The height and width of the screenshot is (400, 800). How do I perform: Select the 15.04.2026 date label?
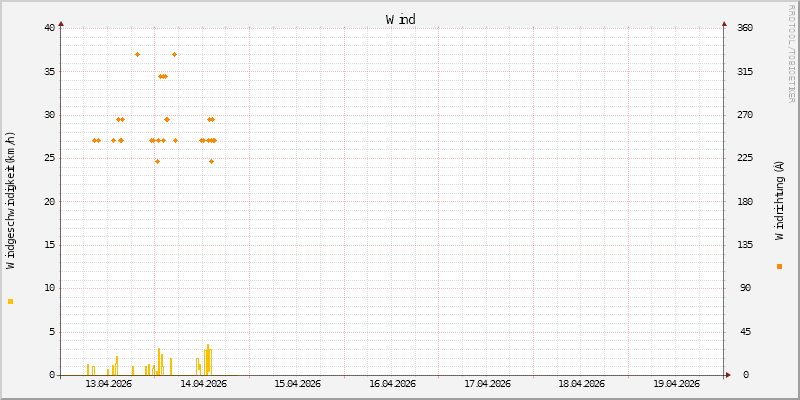[x=297, y=383]
